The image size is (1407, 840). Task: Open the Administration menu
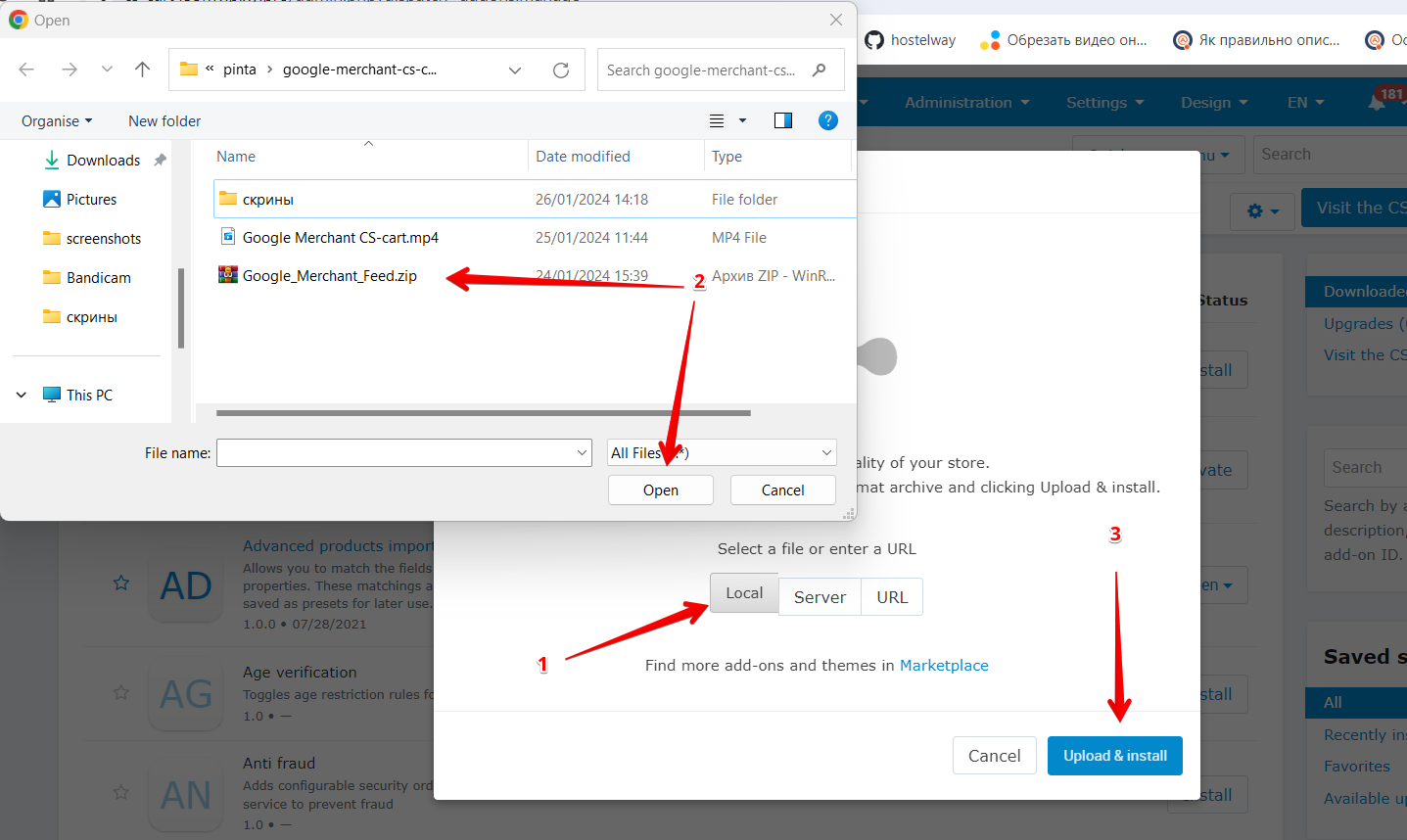(x=966, y=102)
